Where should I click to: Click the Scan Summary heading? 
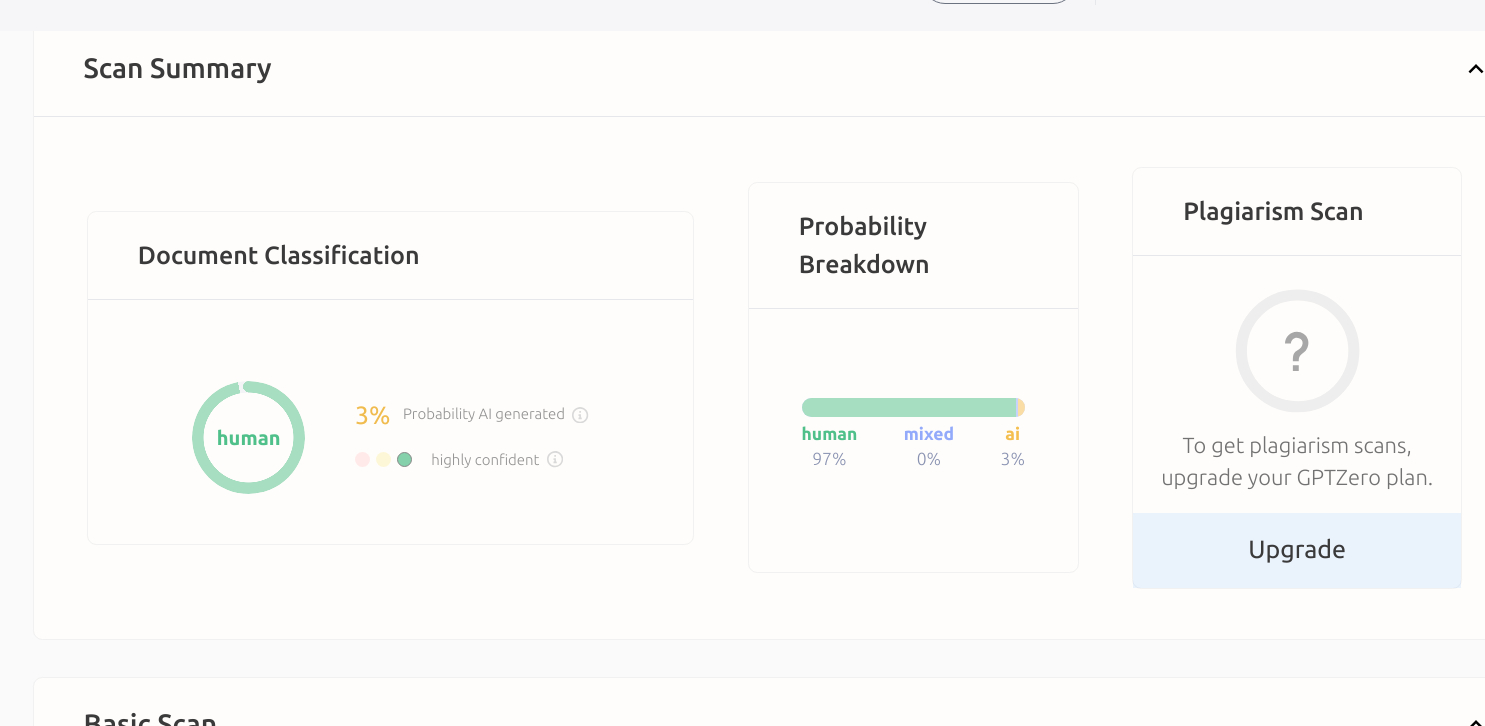pos(177,68)
